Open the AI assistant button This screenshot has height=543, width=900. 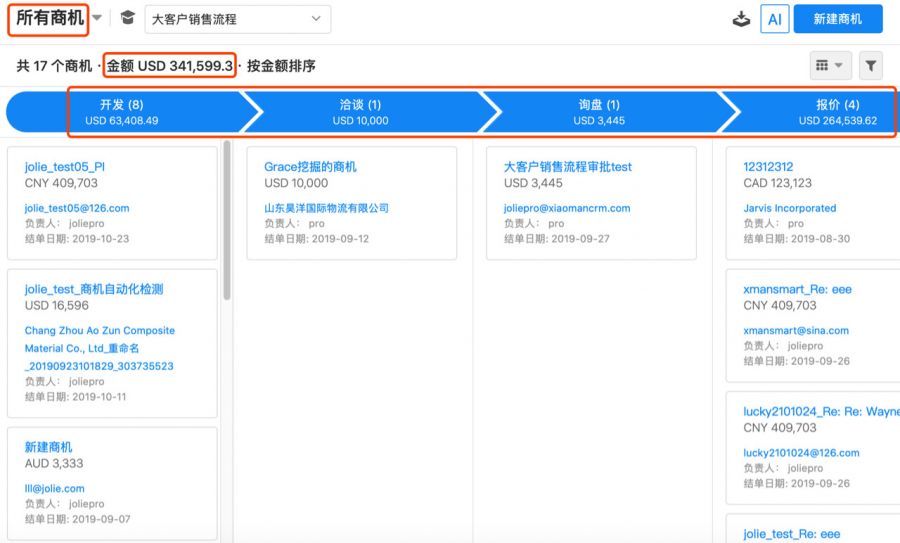point(774,19)
